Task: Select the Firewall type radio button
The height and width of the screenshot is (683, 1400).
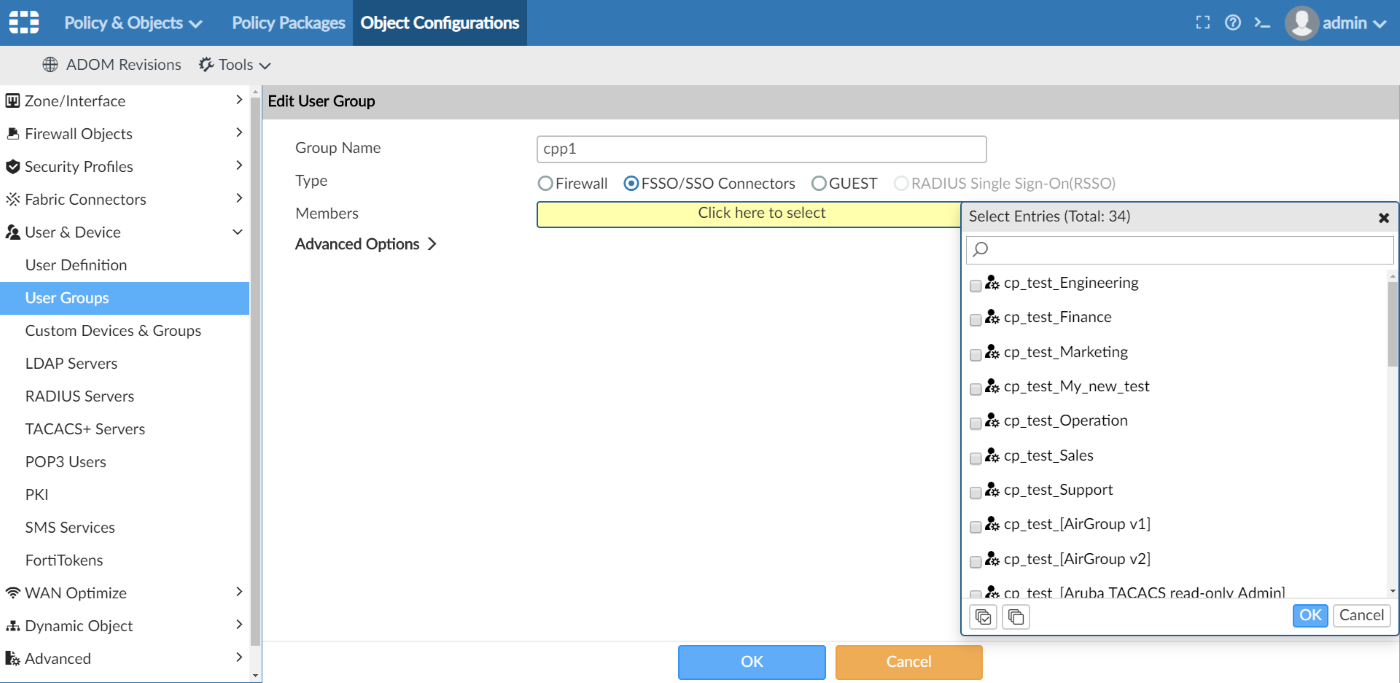Action: click(x=545, y=184)
